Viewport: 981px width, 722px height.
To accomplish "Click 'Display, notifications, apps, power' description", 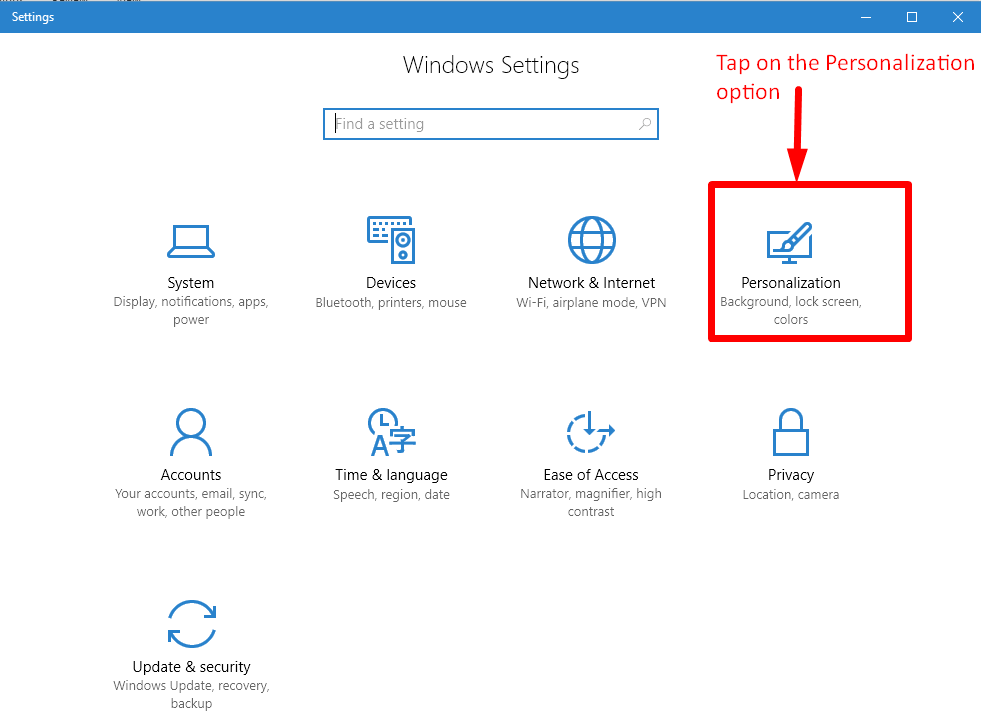I will click(191, 310).
